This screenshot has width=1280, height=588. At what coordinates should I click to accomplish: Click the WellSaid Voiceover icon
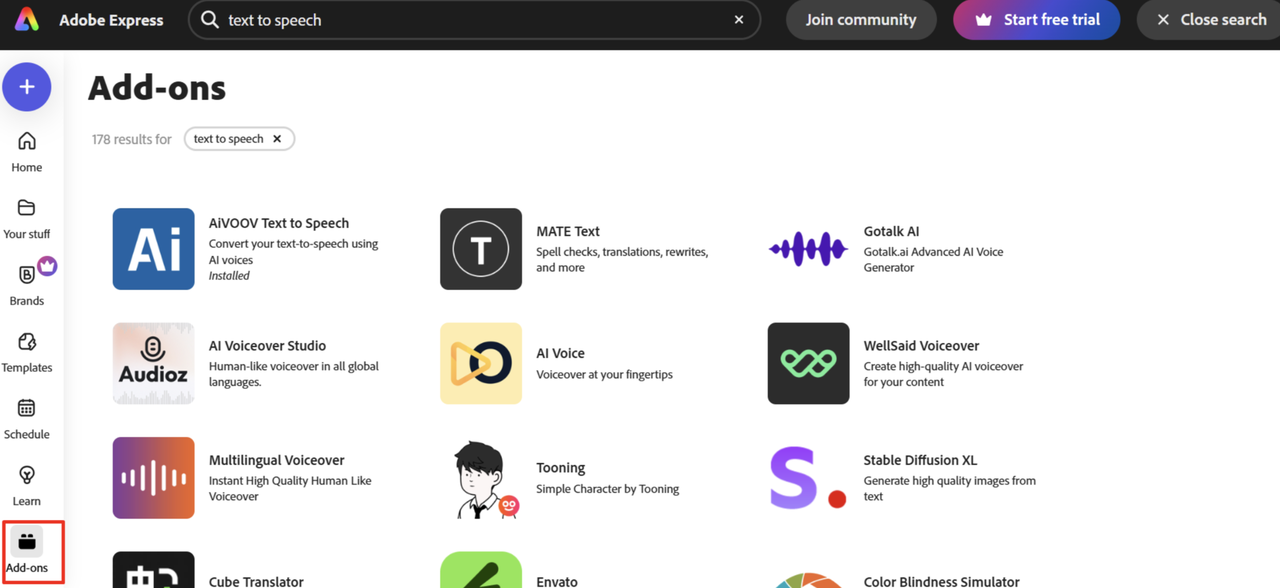click(x=808, y=363)
